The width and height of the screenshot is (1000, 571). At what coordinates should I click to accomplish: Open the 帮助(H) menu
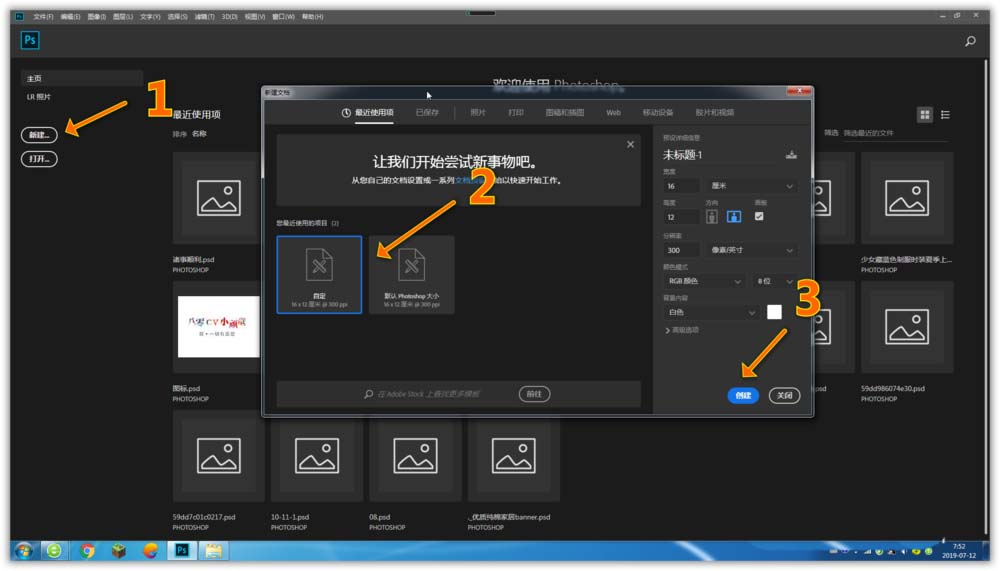(312, 17)
